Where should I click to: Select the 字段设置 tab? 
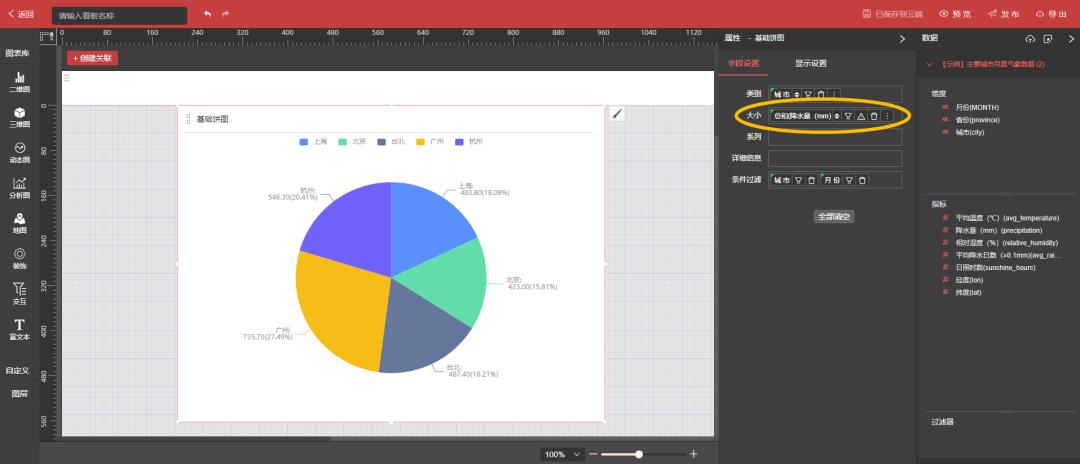tap(742, 64)
